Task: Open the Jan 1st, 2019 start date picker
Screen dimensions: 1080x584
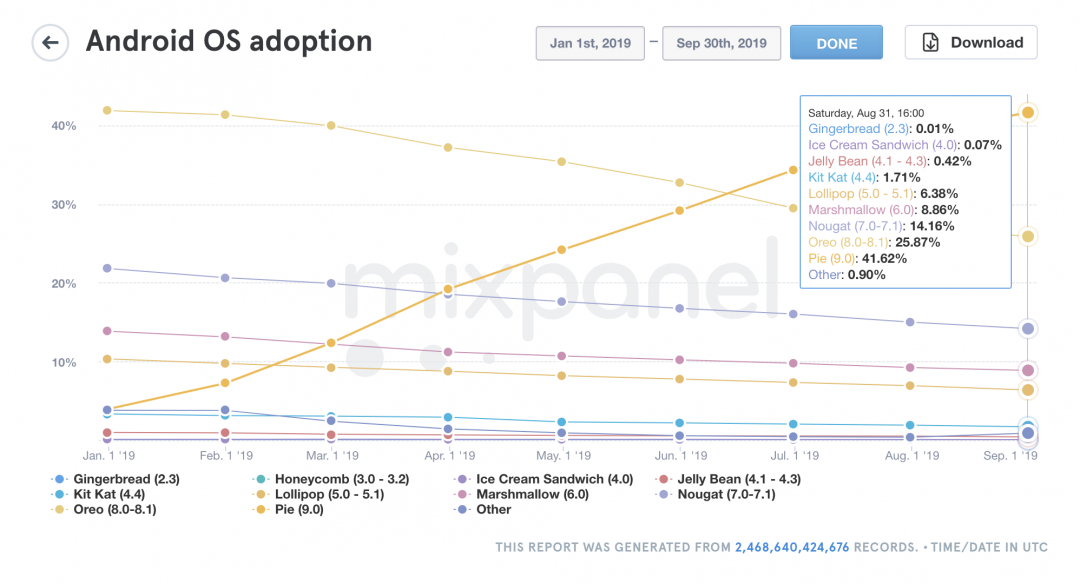Action: coord(591,43)
